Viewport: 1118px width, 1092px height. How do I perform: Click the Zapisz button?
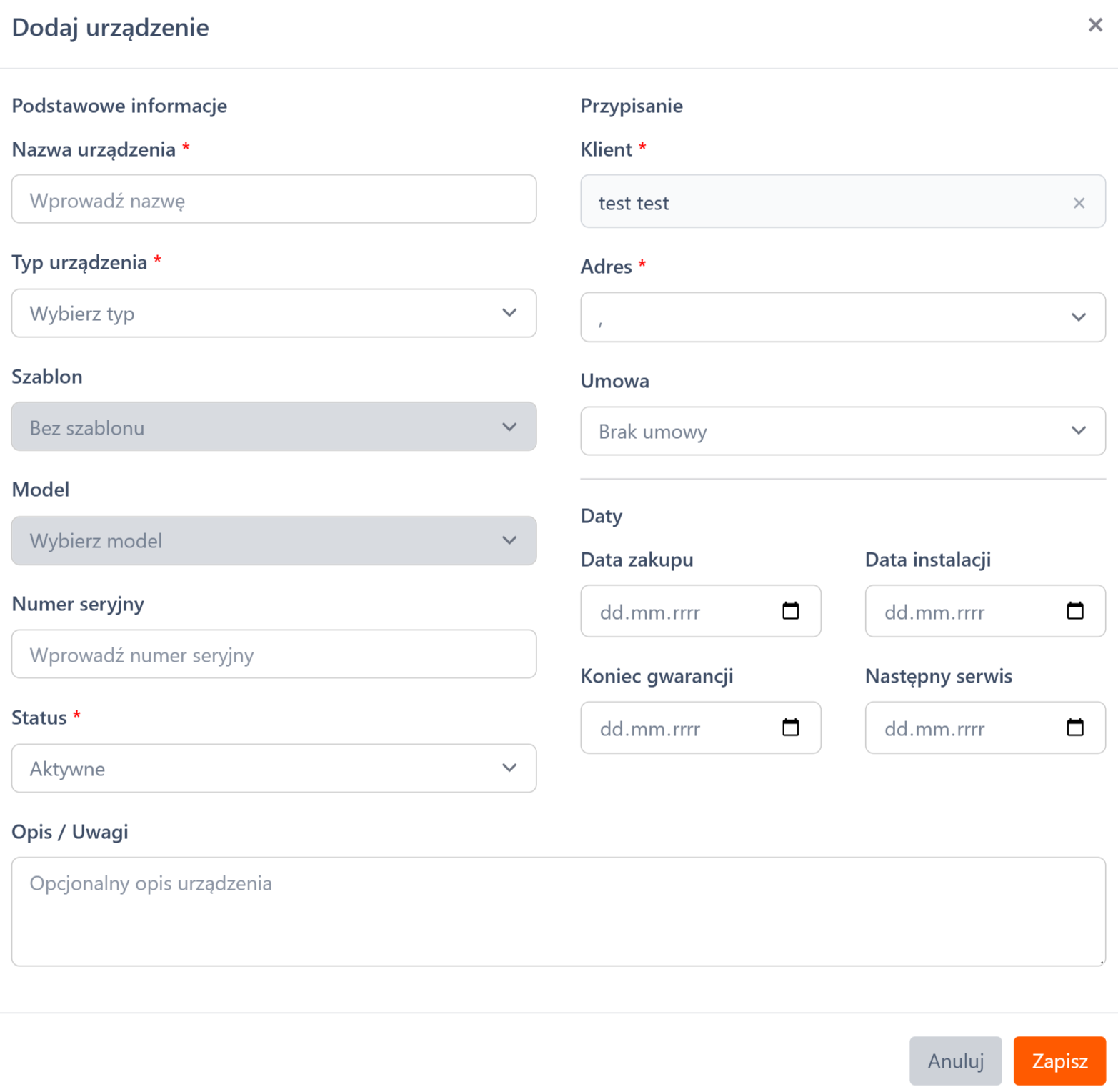(1059, 1061)
